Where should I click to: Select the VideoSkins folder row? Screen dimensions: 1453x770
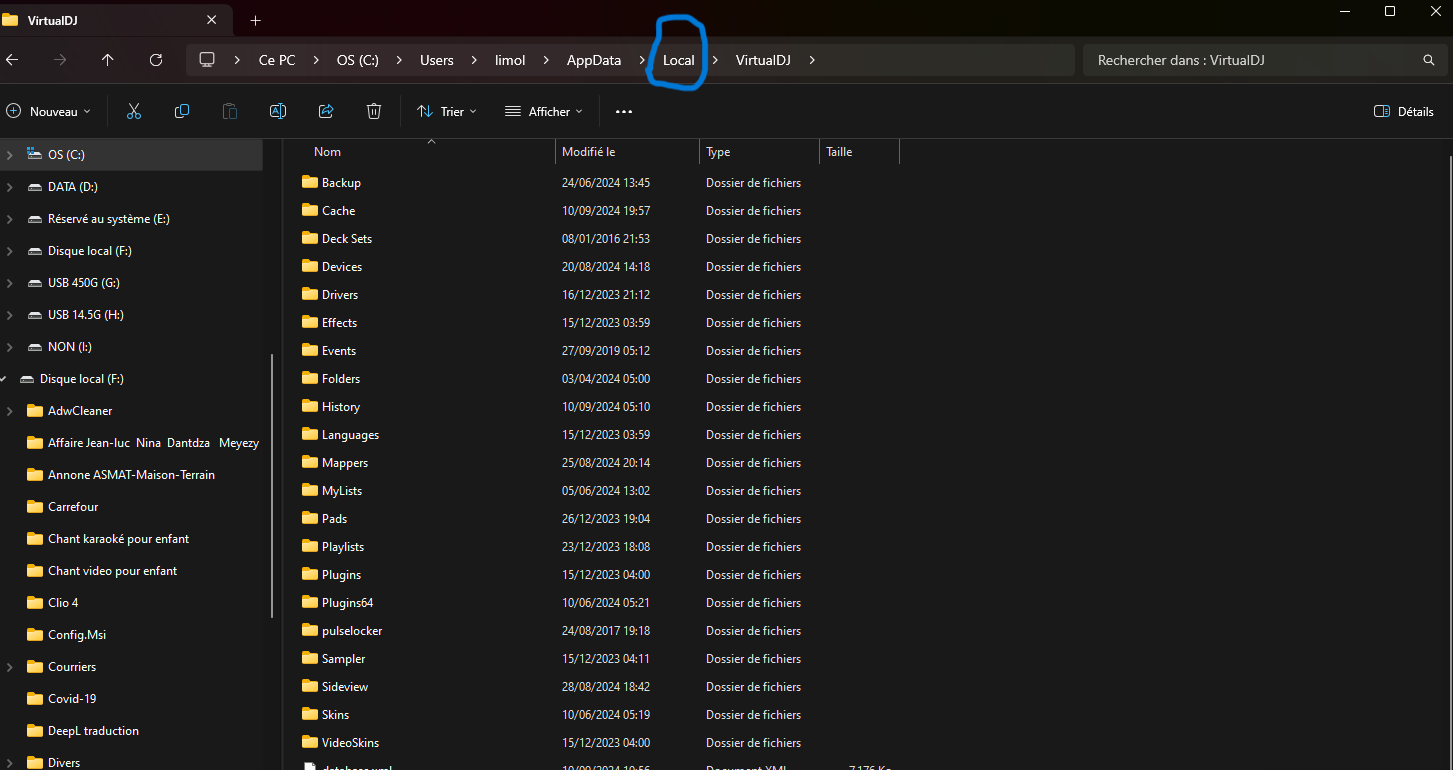click(x=600, y=743)
